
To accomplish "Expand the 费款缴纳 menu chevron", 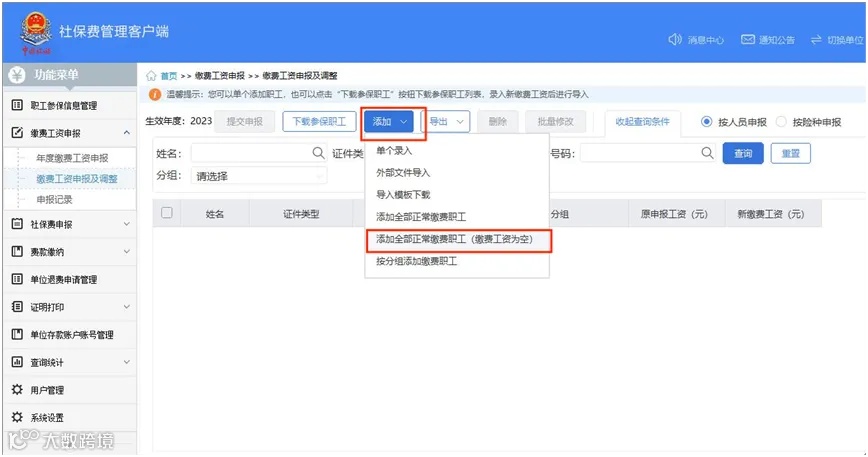I will 127,252.
